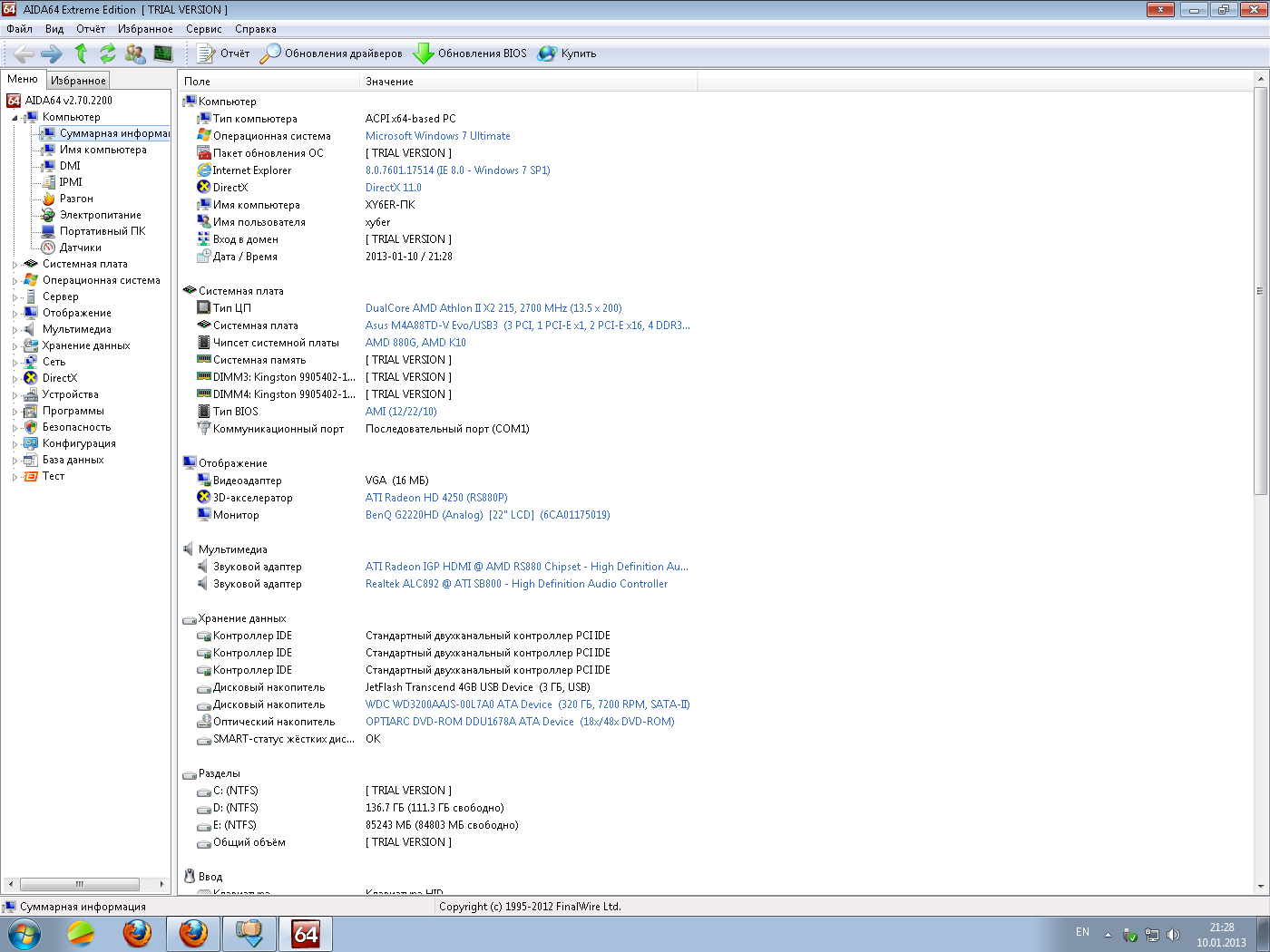Click the green Up arrow toolbar icon

point(81,53)
